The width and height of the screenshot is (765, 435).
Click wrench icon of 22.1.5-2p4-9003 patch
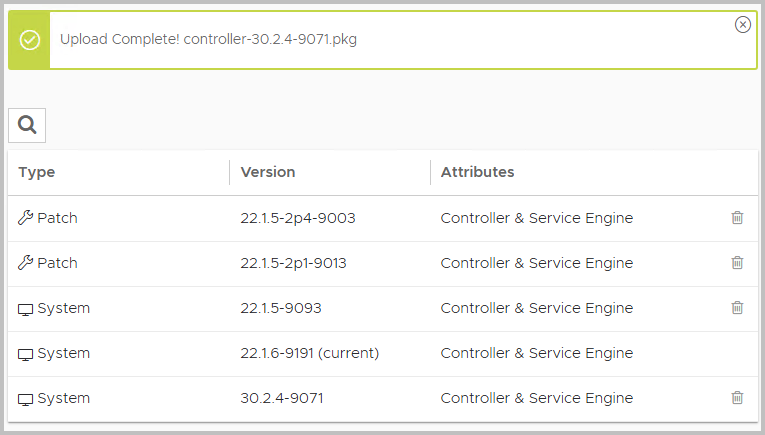(x=25, y=218)
